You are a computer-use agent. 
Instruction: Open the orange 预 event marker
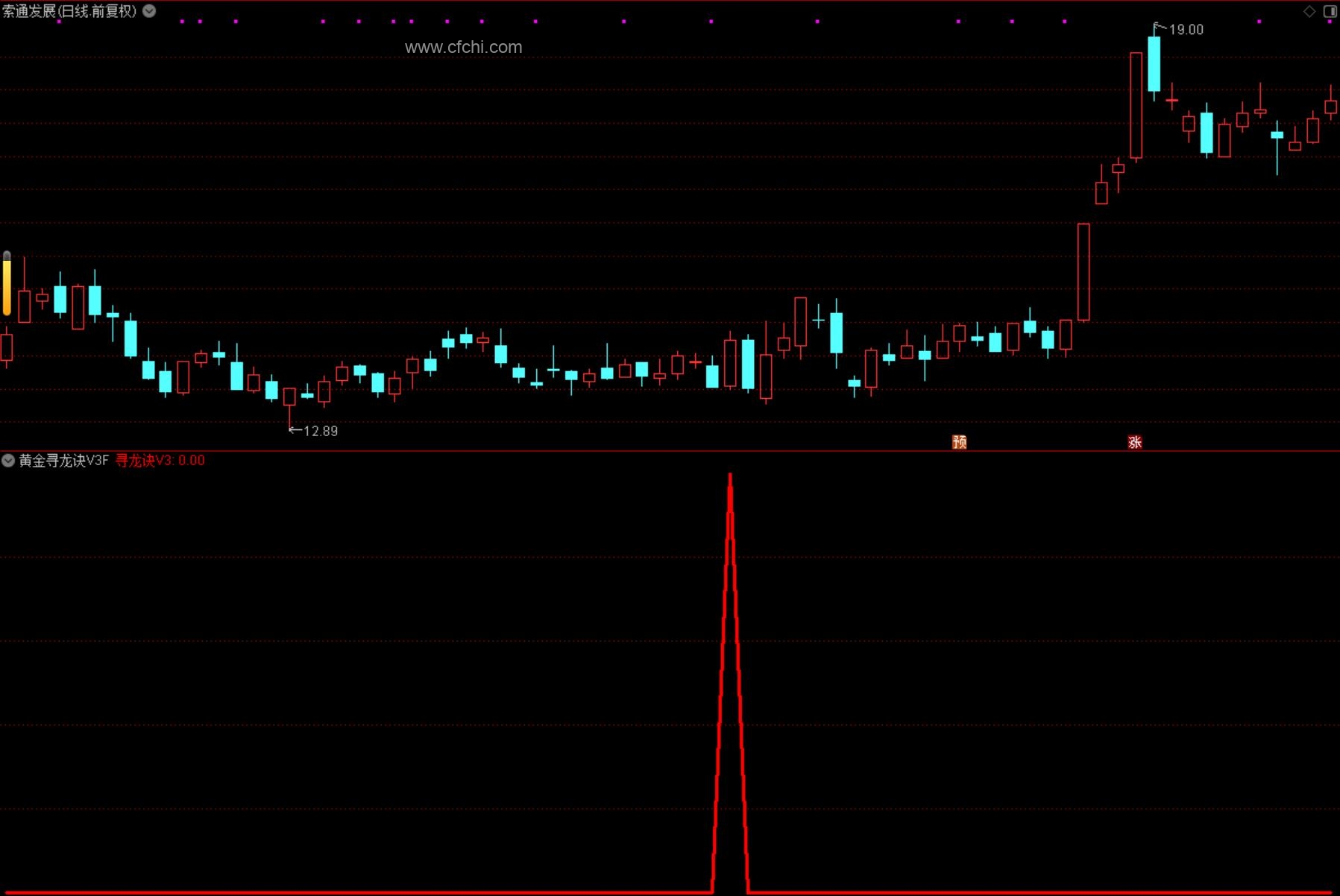tap(960, 442)
